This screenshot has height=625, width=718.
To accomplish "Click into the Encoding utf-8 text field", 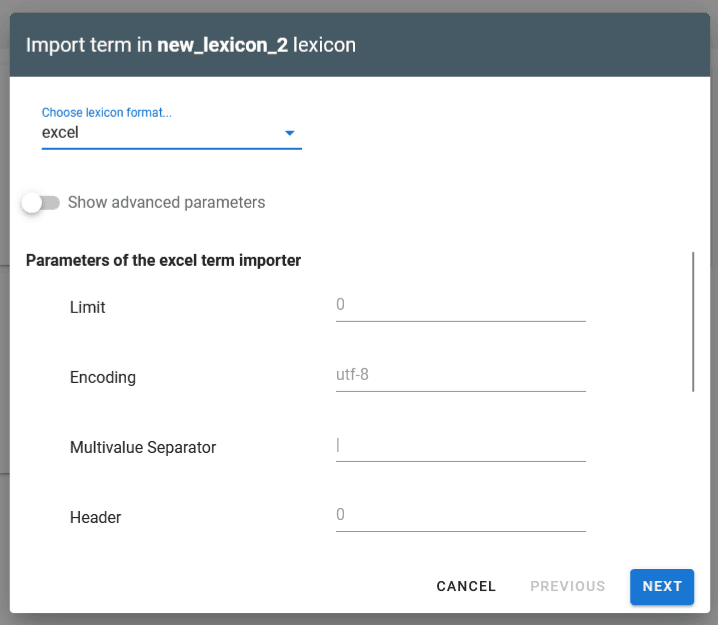I will coord(460,376).
